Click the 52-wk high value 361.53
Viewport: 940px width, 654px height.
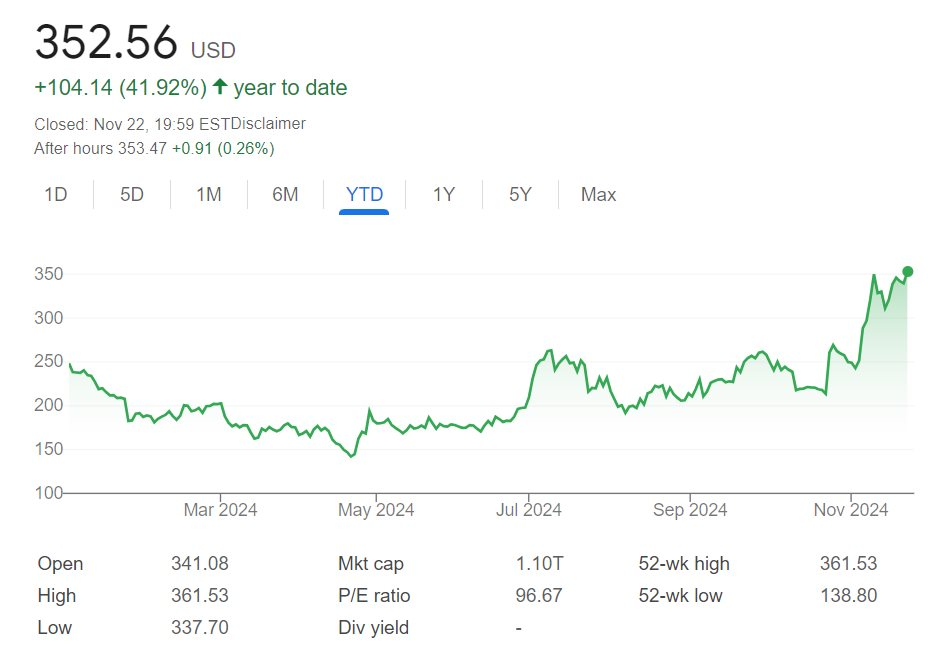tap(847, 564)
